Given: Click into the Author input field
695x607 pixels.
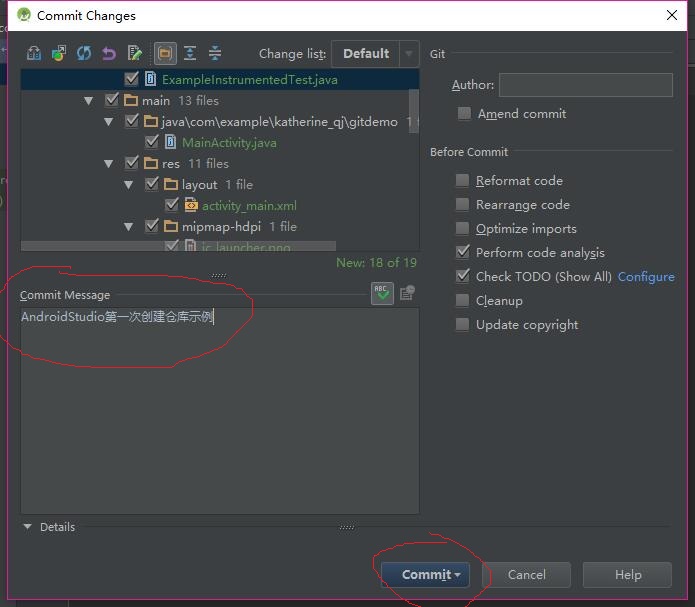Looking at the screenshot, I should pyautogui.click(x=586, y=85).
